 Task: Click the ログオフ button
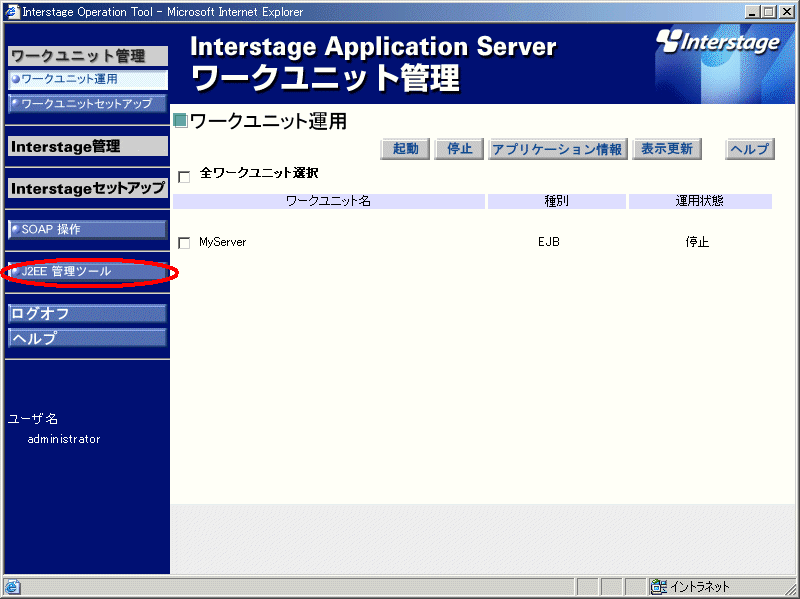pyautogui.click(x=88, y=313)
